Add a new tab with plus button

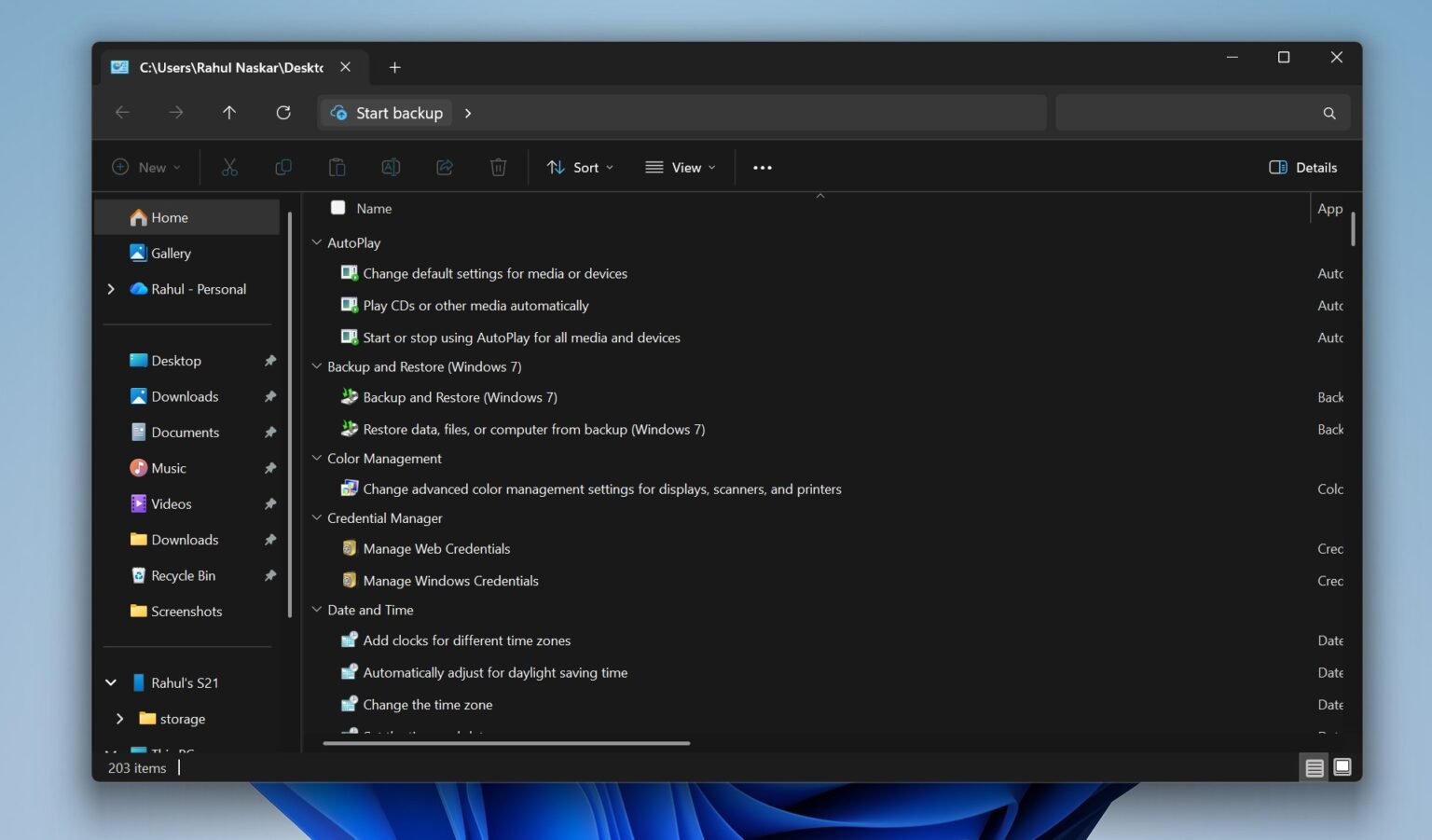tap(395, 67)
